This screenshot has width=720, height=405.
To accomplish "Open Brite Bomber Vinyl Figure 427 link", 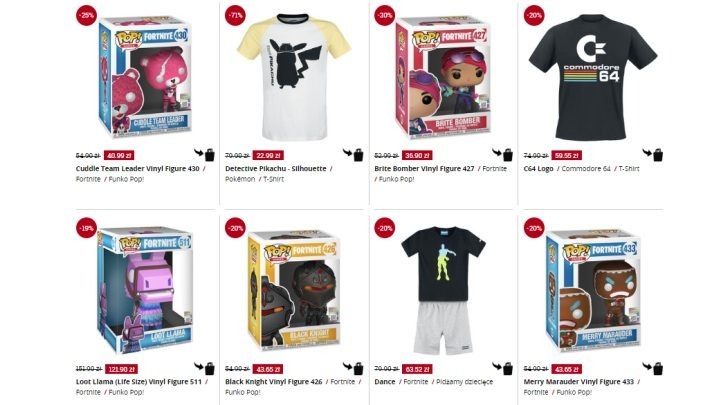I will point(424,169).
